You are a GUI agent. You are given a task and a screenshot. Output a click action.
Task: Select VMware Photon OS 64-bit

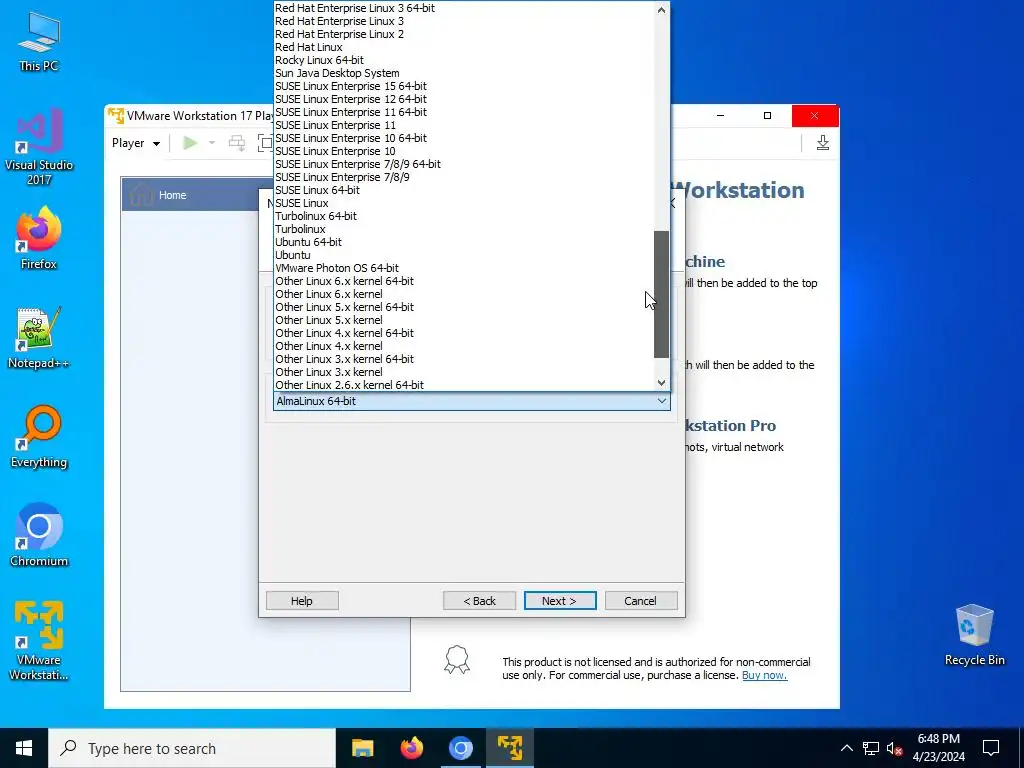coord(464,268)
